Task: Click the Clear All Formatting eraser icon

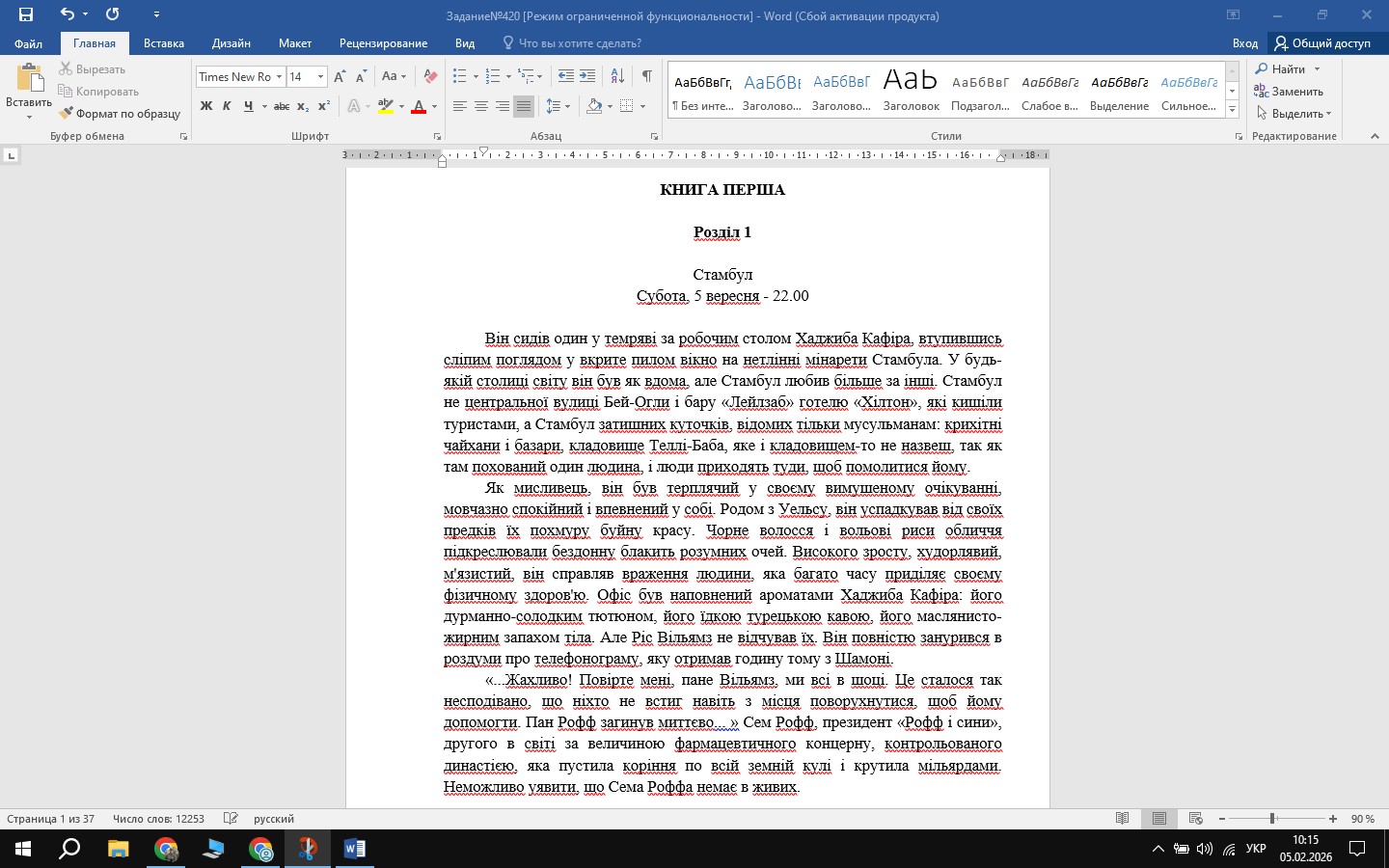Action: [x=430, y=76]
